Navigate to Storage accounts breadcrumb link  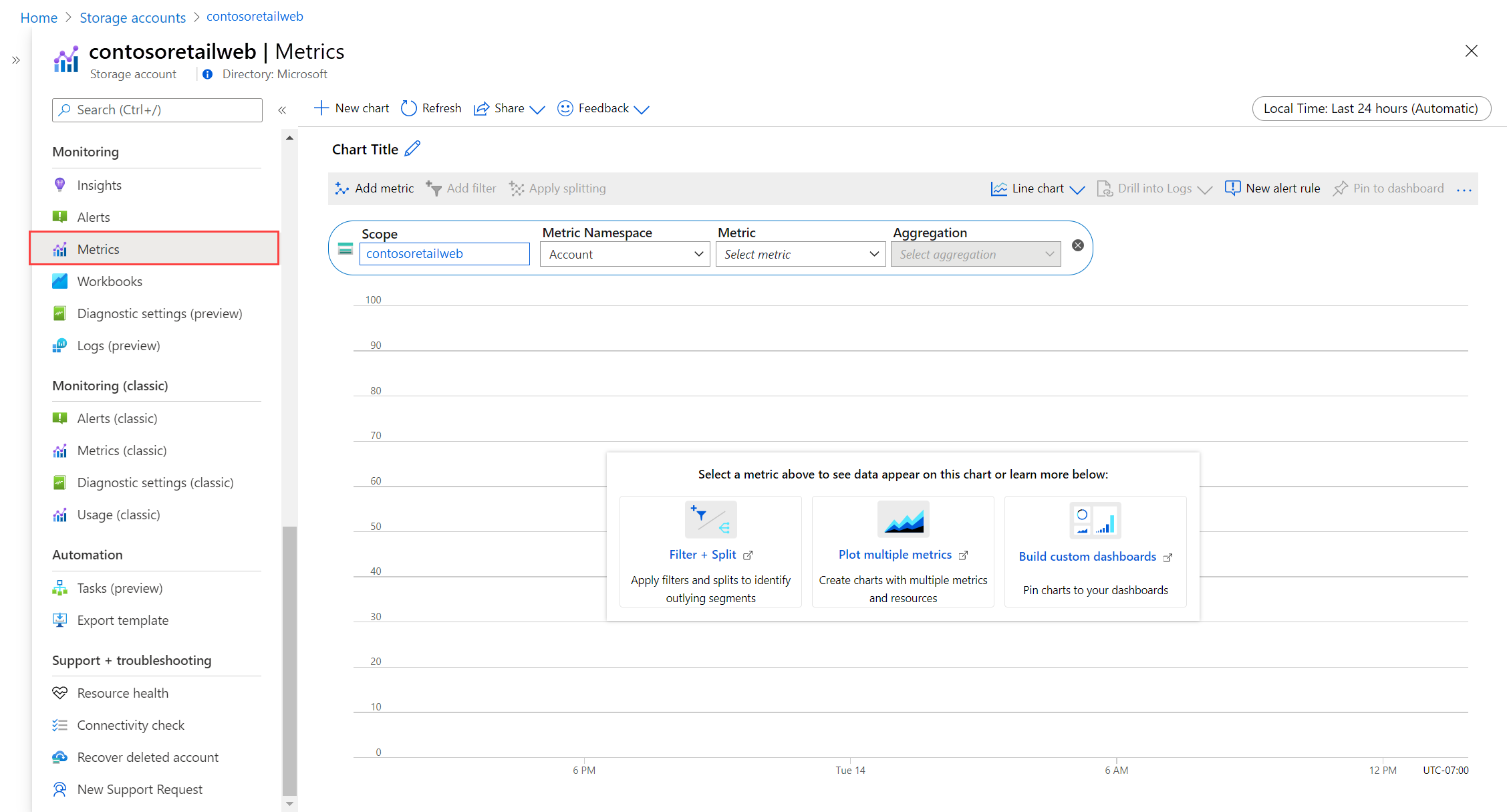tap(132, 17)
